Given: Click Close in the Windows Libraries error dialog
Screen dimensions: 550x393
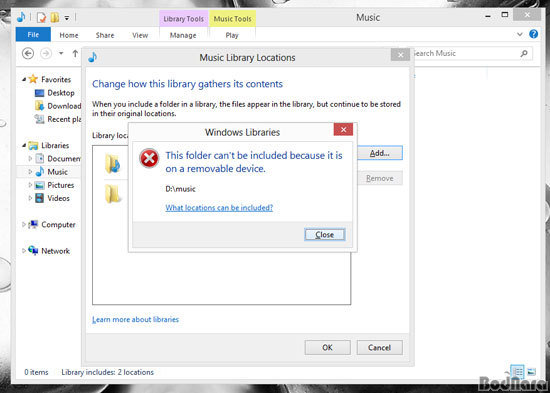Looking at the screenshot, I should coord(325,235).
